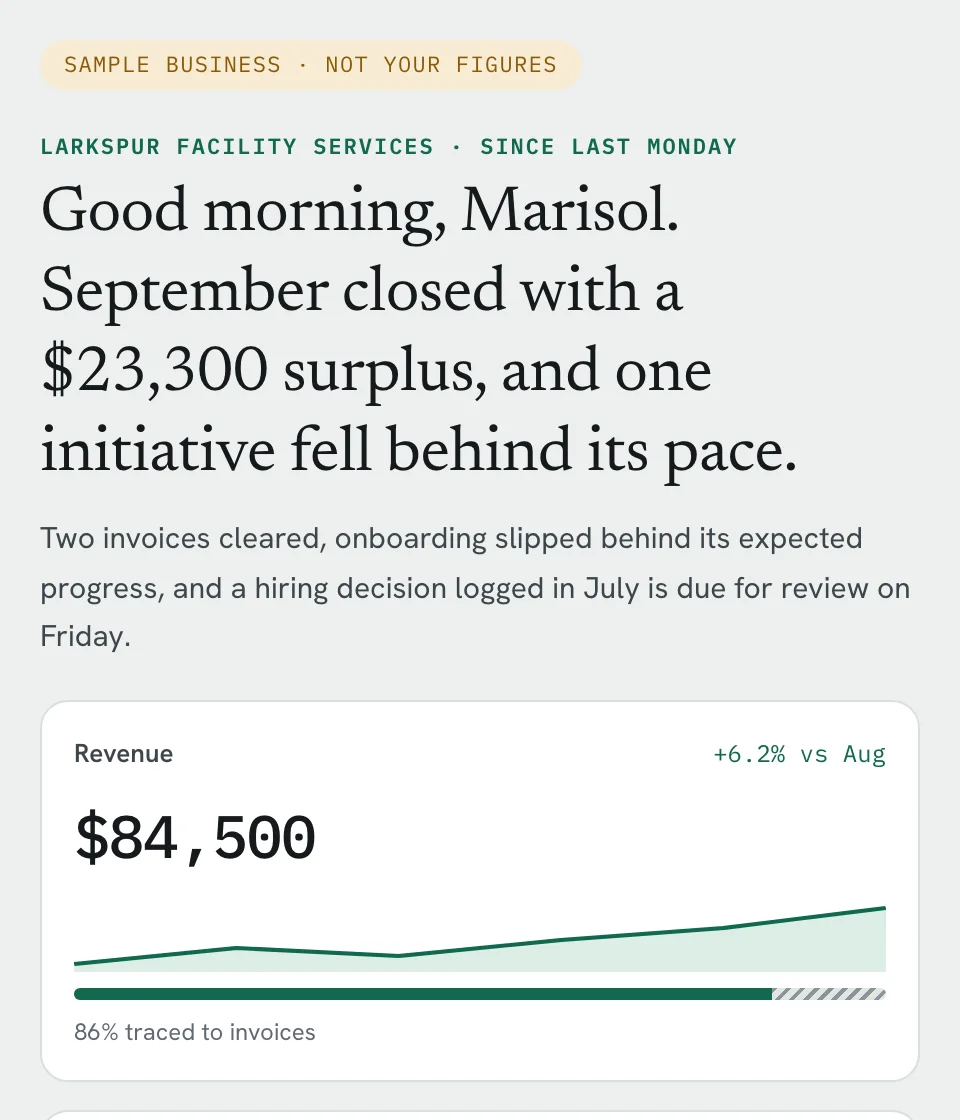960x1120 pixels.
Task: Click the rightmost peak of the revenue sparkline
Action: click(x=884, y=908)
